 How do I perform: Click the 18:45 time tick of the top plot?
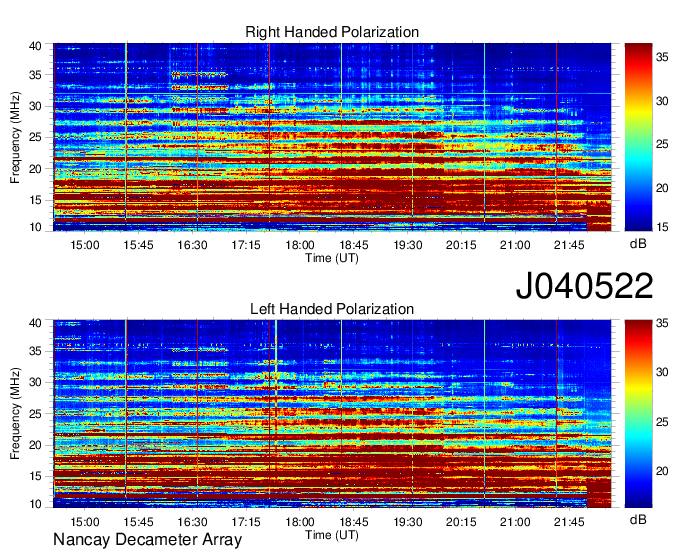(354, 245)
